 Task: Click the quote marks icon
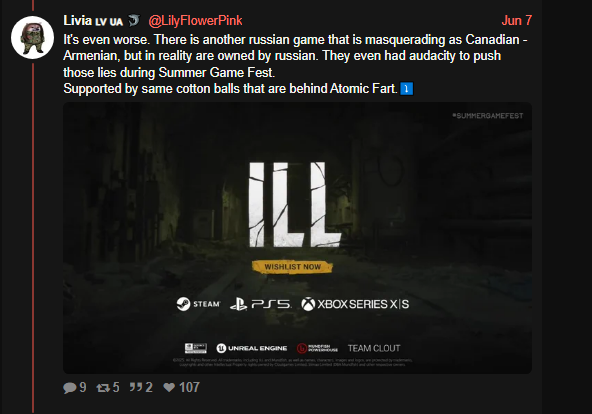136,387
